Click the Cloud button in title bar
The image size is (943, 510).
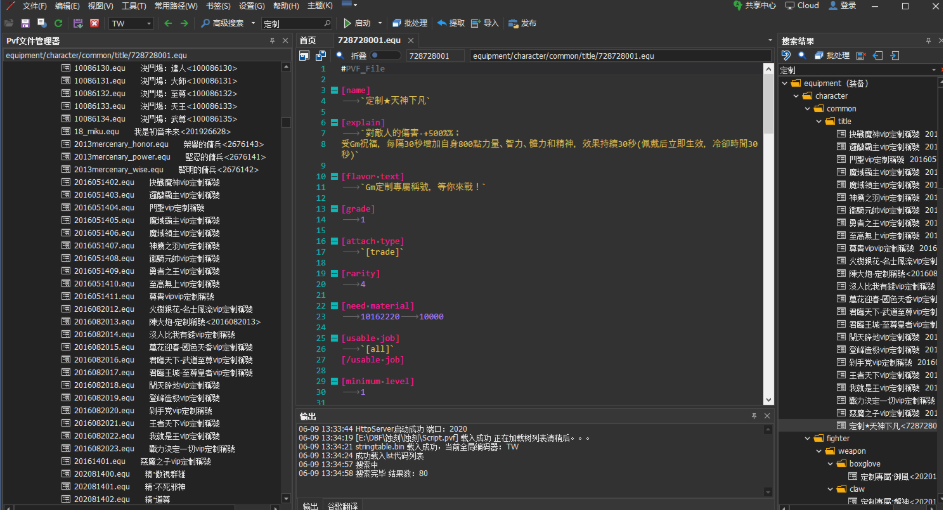coord(802,5)
